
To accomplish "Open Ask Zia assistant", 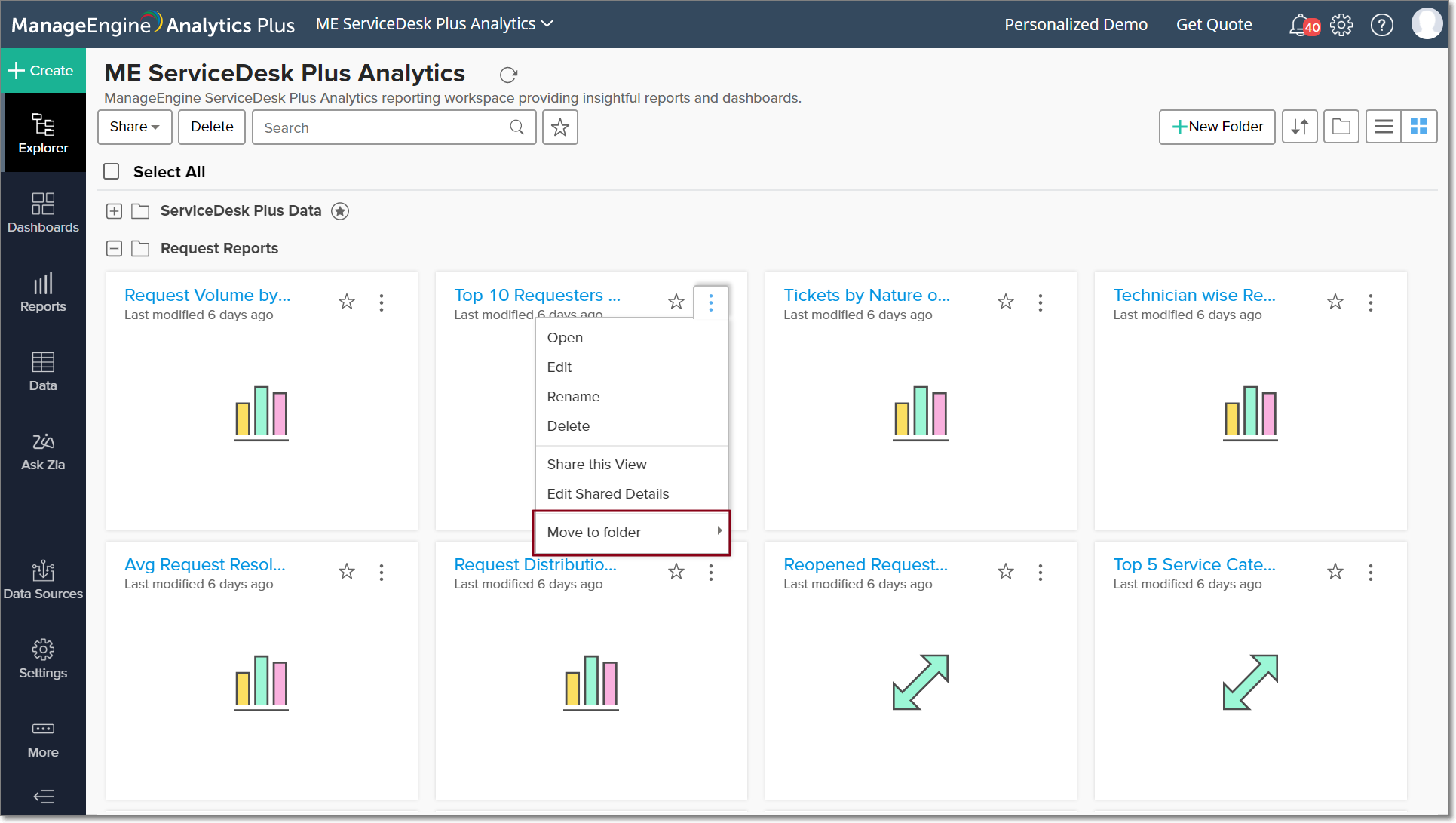I will pos(43,451).
